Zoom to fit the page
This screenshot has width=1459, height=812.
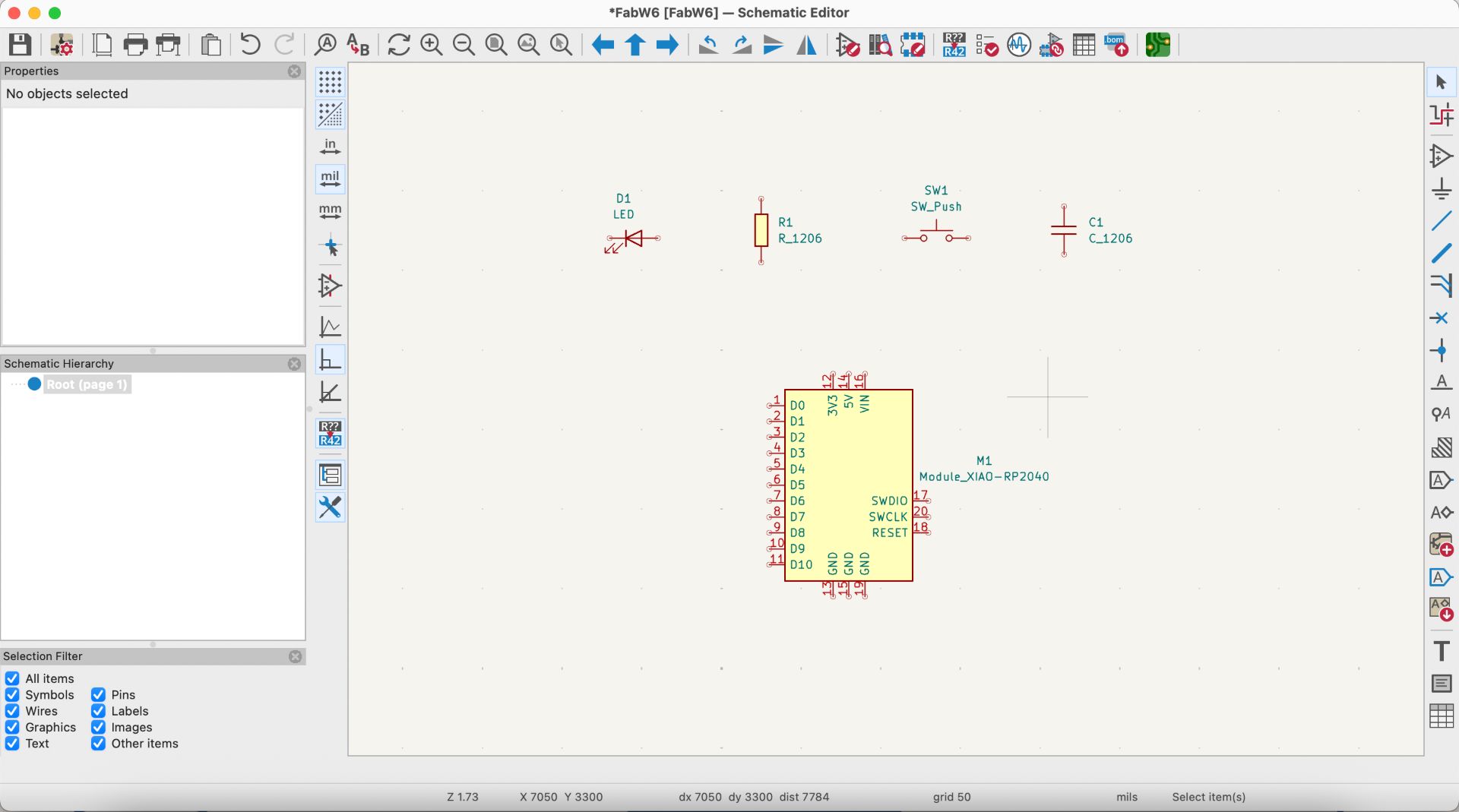pyautogui.click(x=496, y=45)
